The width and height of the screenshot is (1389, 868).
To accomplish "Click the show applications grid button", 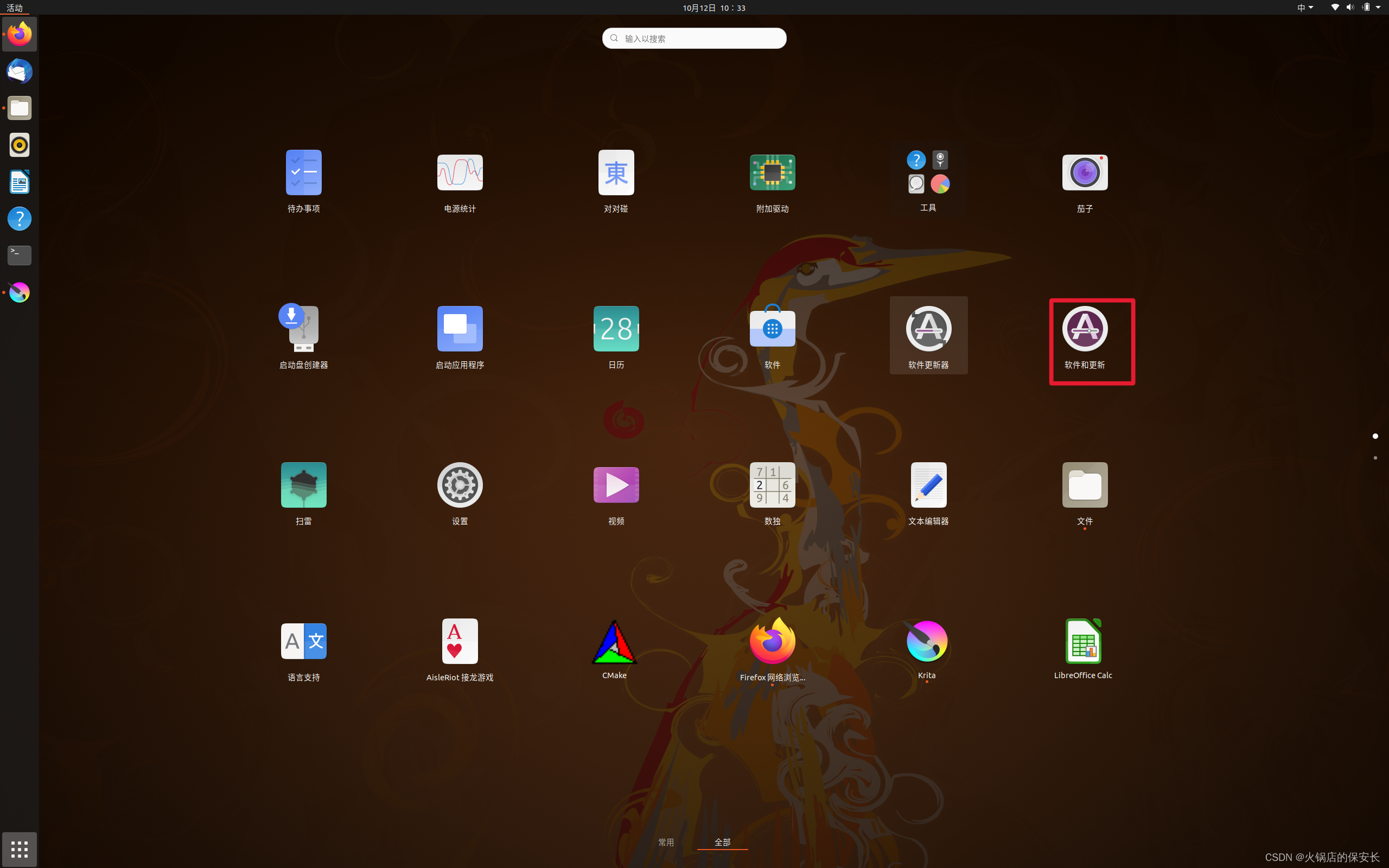I will click(20, 849).
